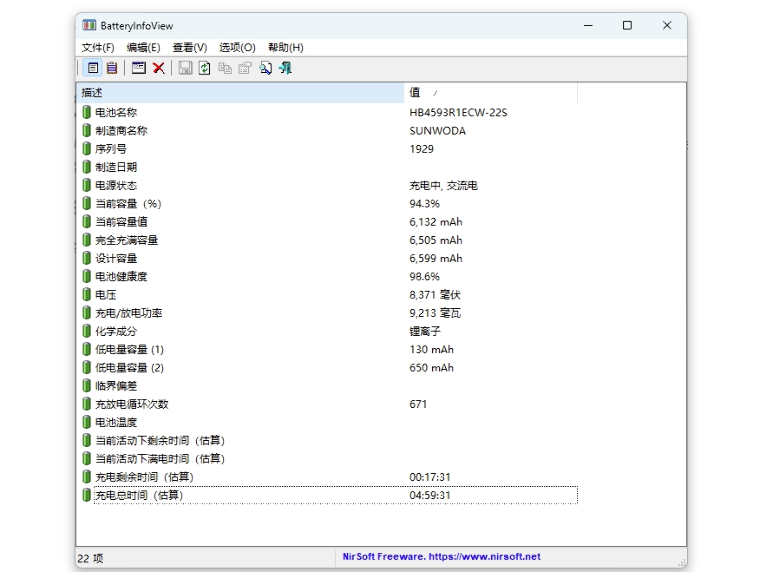Open the NirSoft Freeware website link

[x=442, y=556]
